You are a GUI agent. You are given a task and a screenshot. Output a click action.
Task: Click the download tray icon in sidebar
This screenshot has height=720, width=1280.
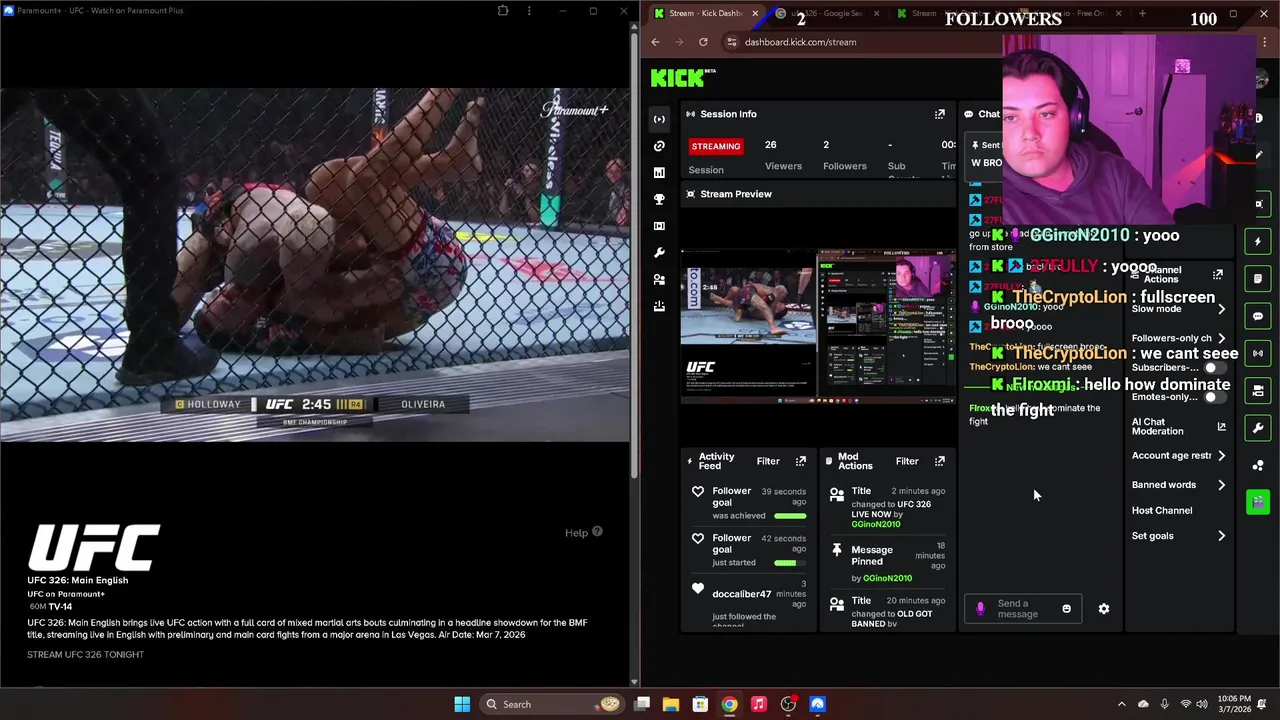[x=659, y=306]
